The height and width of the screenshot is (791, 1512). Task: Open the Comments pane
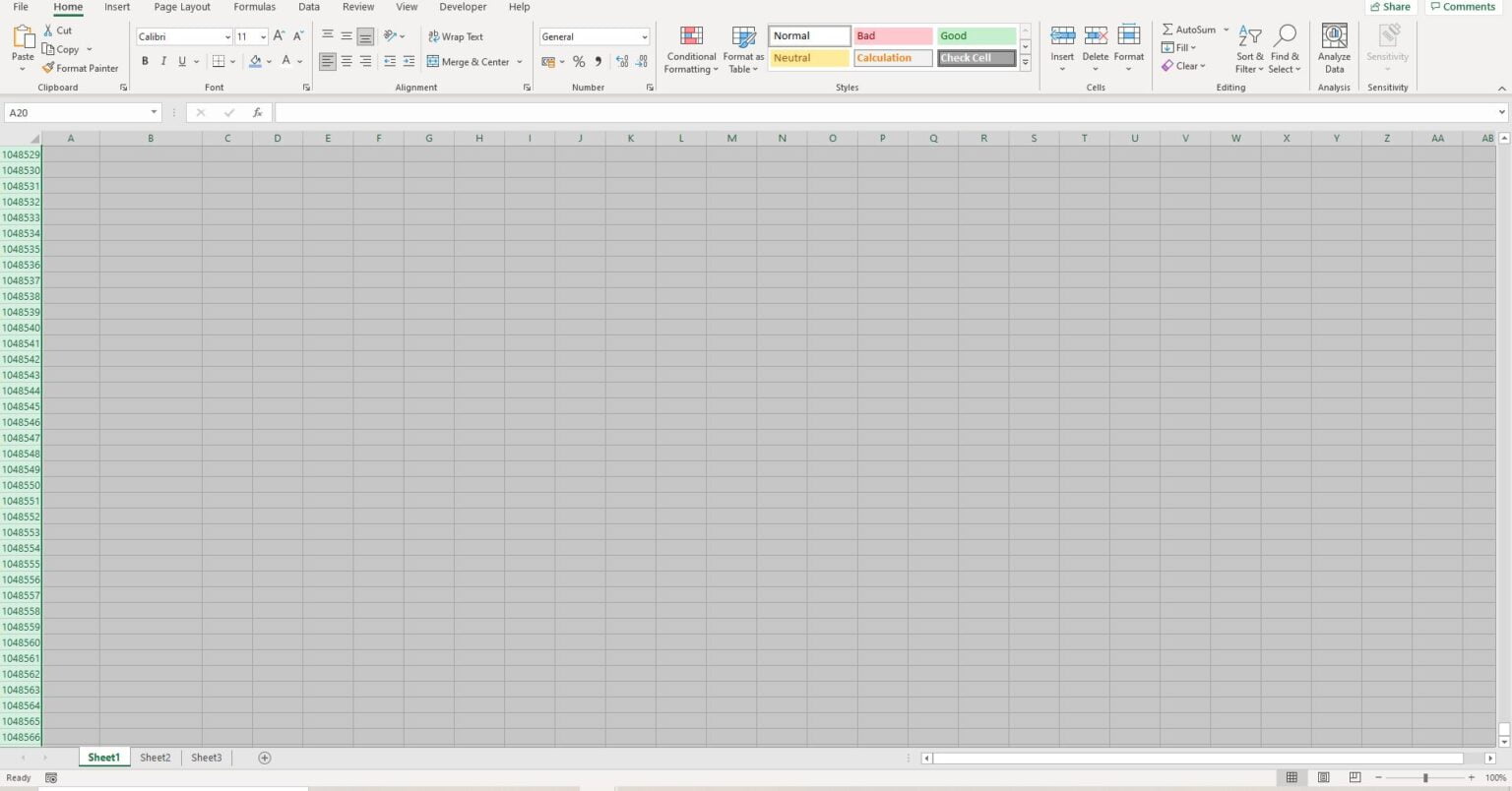click(x=1464, y=7)
